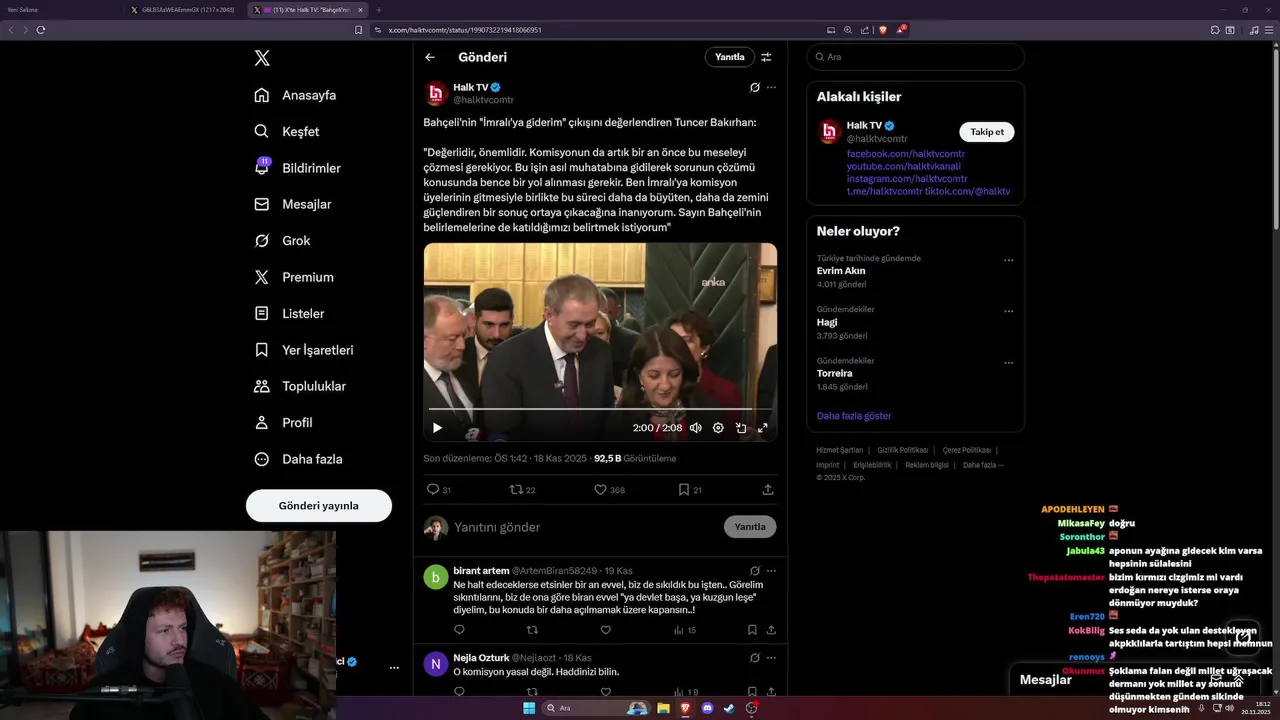Open Windows Start menu

(x=529, y=708)
